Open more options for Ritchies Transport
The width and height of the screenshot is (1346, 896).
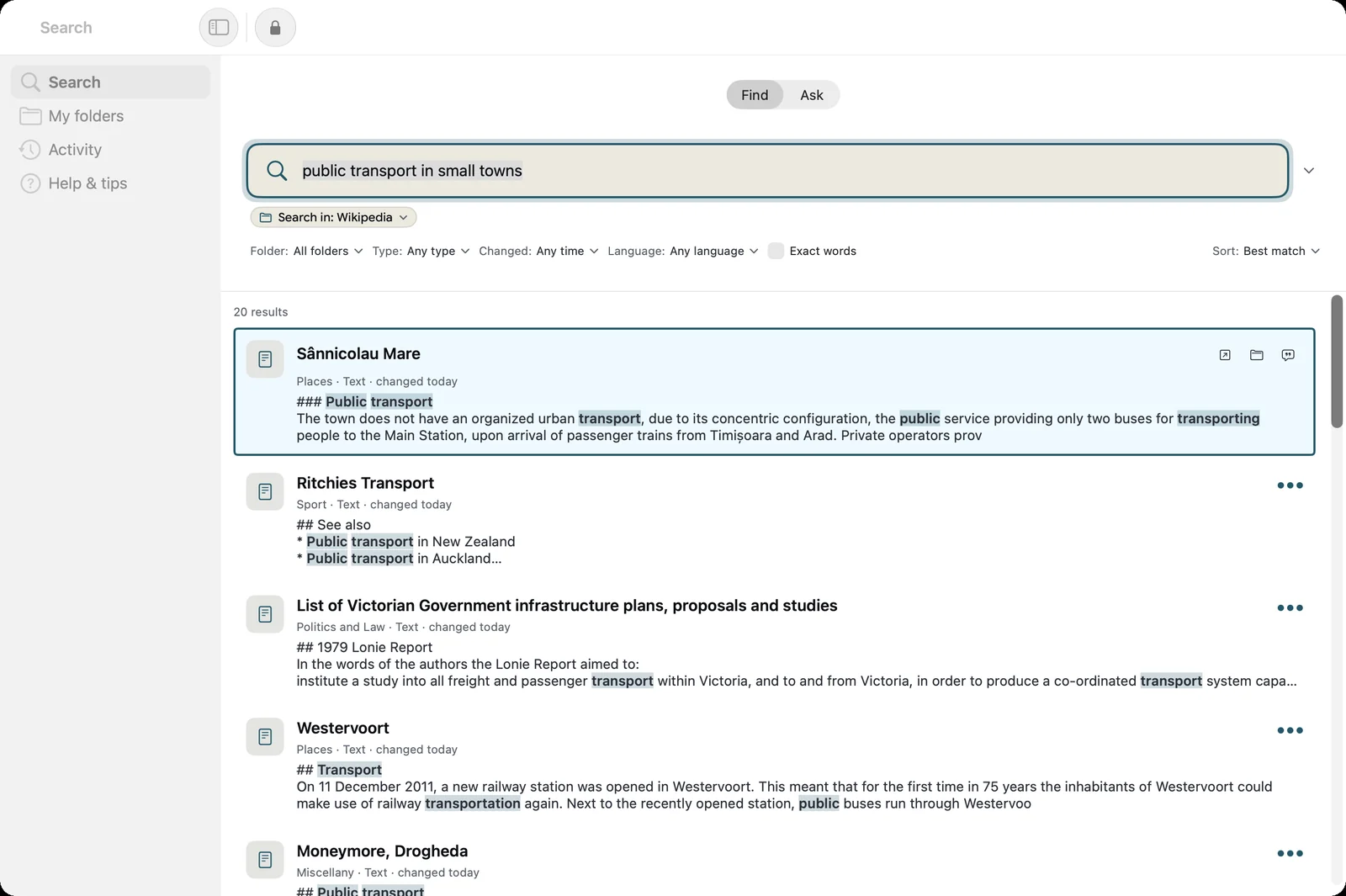(x=1290, y=485)
